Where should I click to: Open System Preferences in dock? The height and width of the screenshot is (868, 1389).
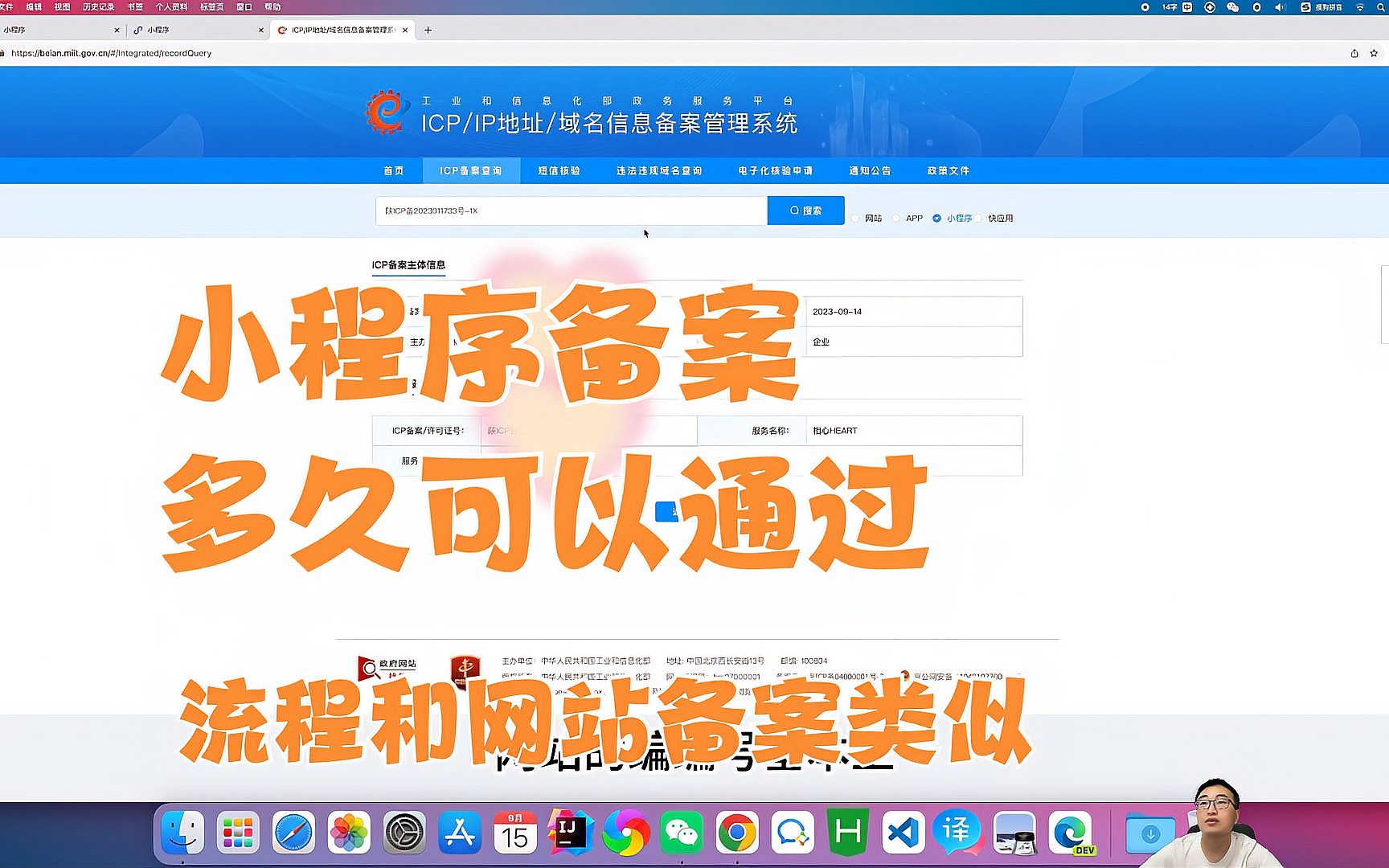pyautogui.click(x=404, y=833)
